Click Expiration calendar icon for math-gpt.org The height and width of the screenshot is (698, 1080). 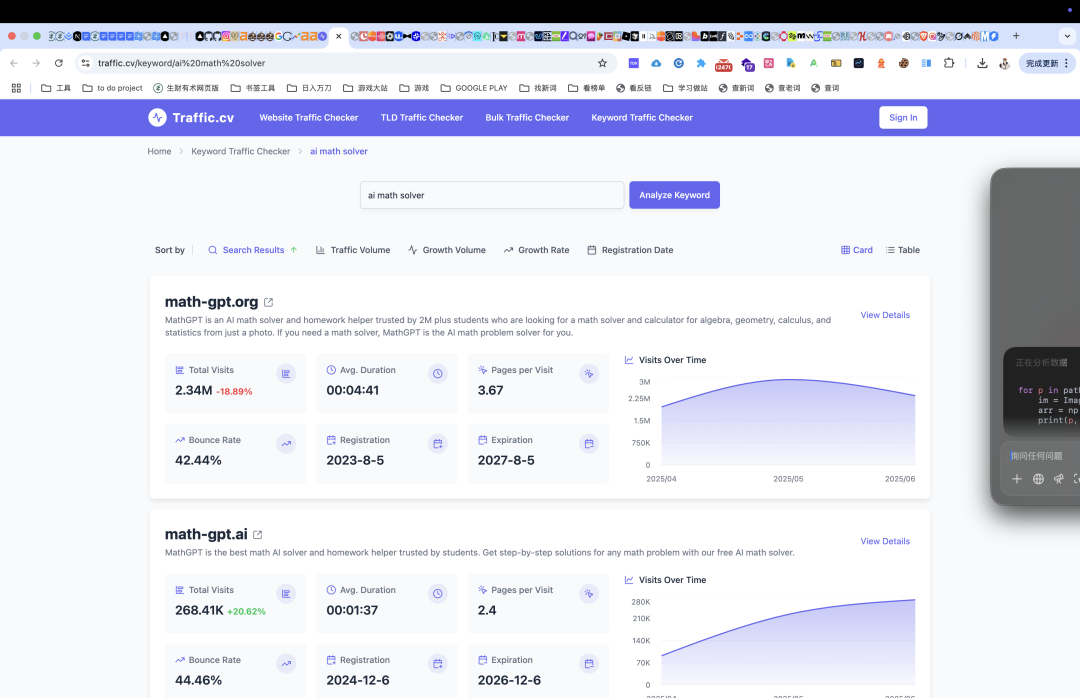click(589, 444)
